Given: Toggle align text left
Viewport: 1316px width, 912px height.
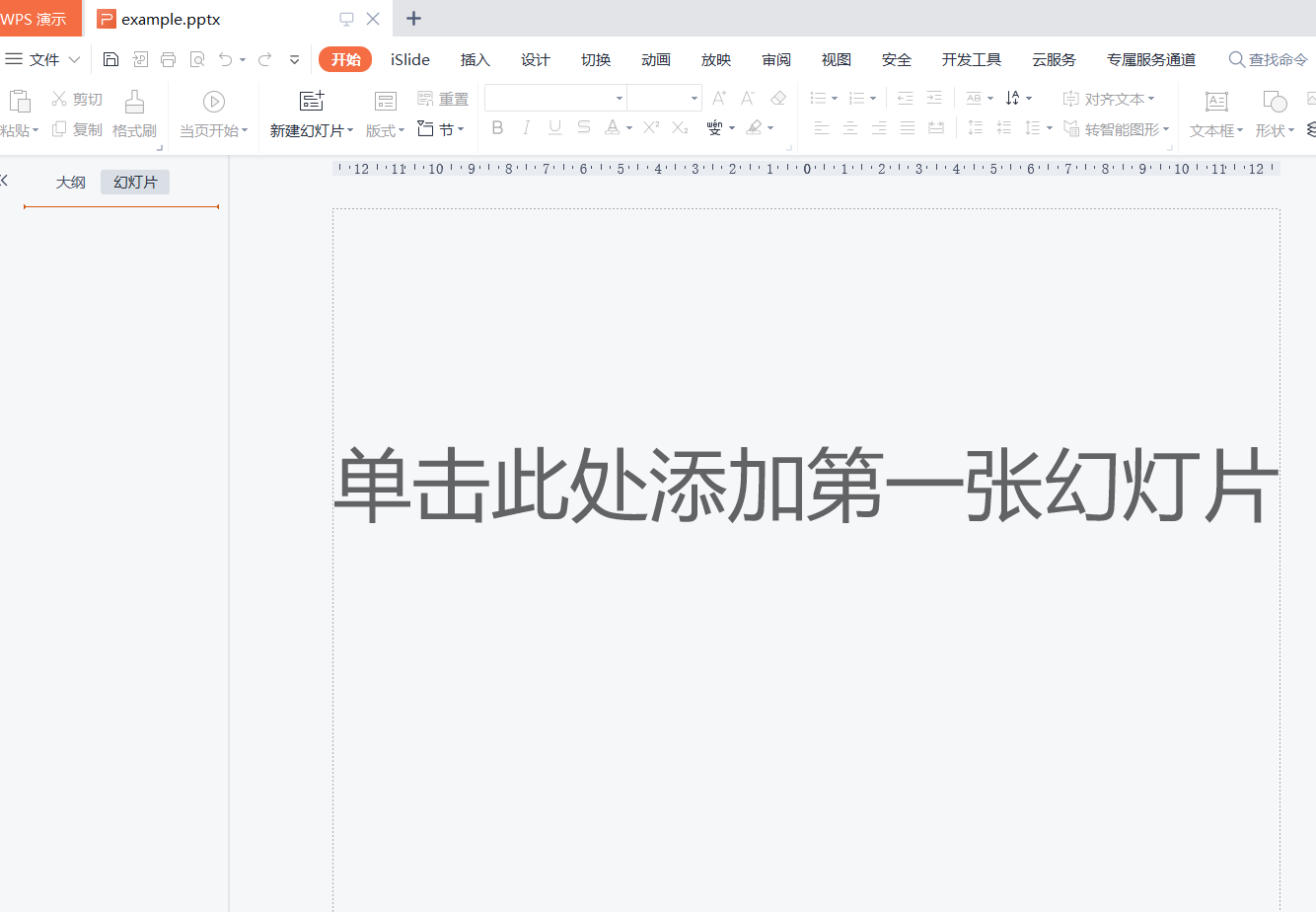Looking at the screenshot, I should [821, 127].
